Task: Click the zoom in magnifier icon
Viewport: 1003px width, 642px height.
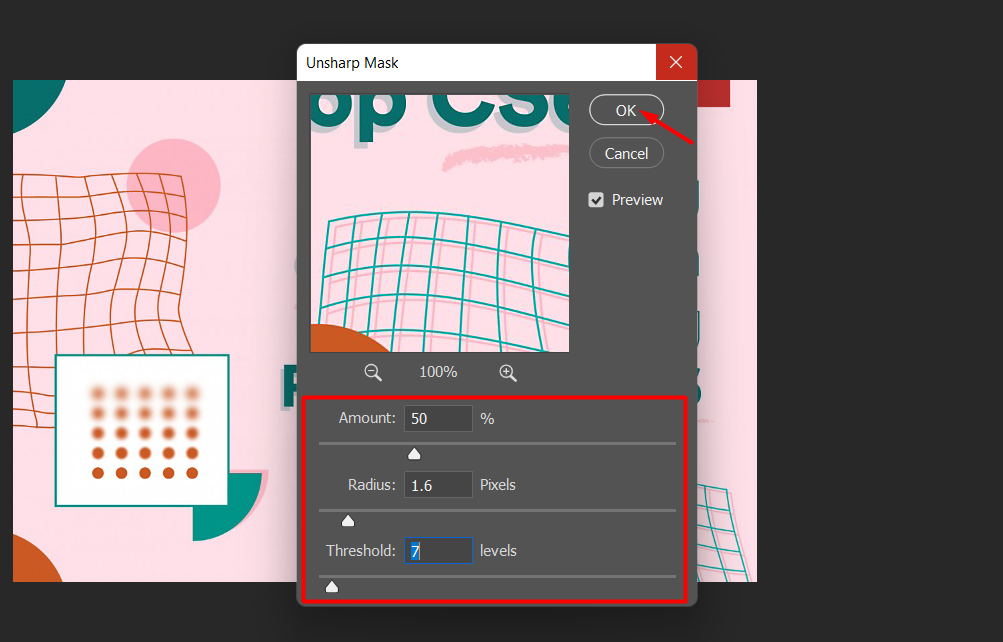Action: click(x=508, y=372)
